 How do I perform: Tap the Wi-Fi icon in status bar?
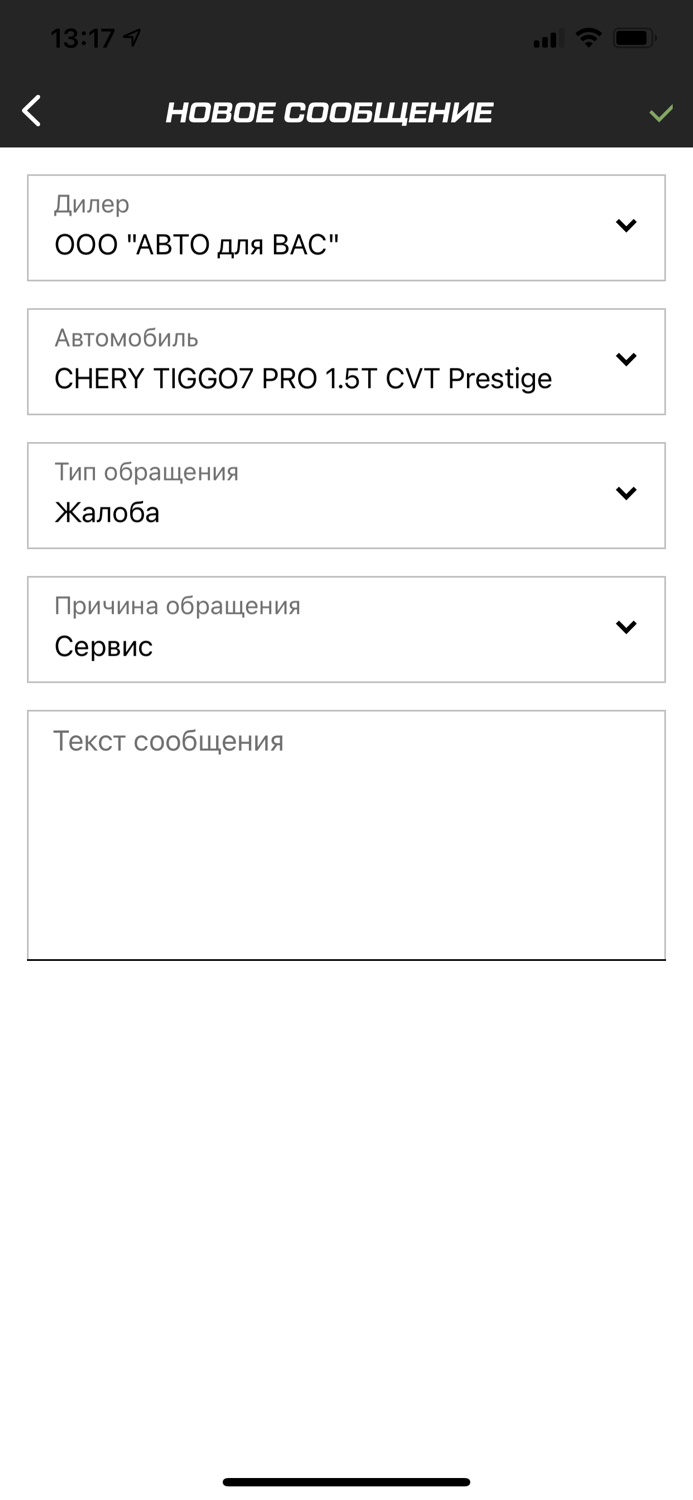click(x=589, y=38)
